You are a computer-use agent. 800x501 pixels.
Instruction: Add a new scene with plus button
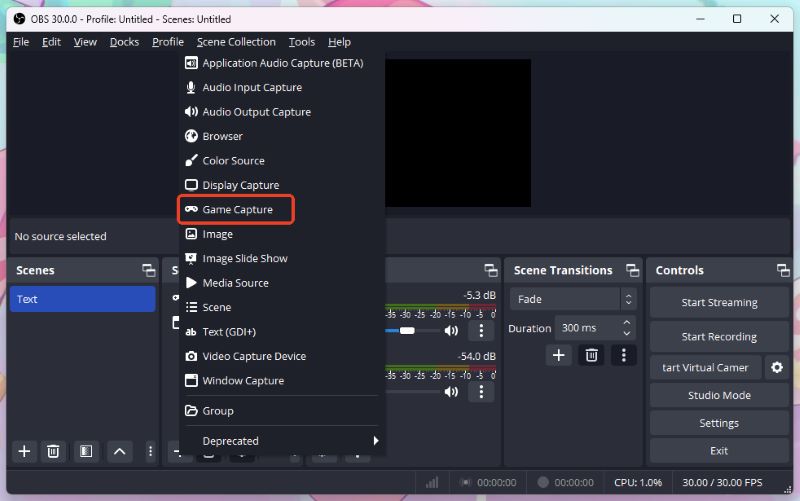tap(24, 452)
